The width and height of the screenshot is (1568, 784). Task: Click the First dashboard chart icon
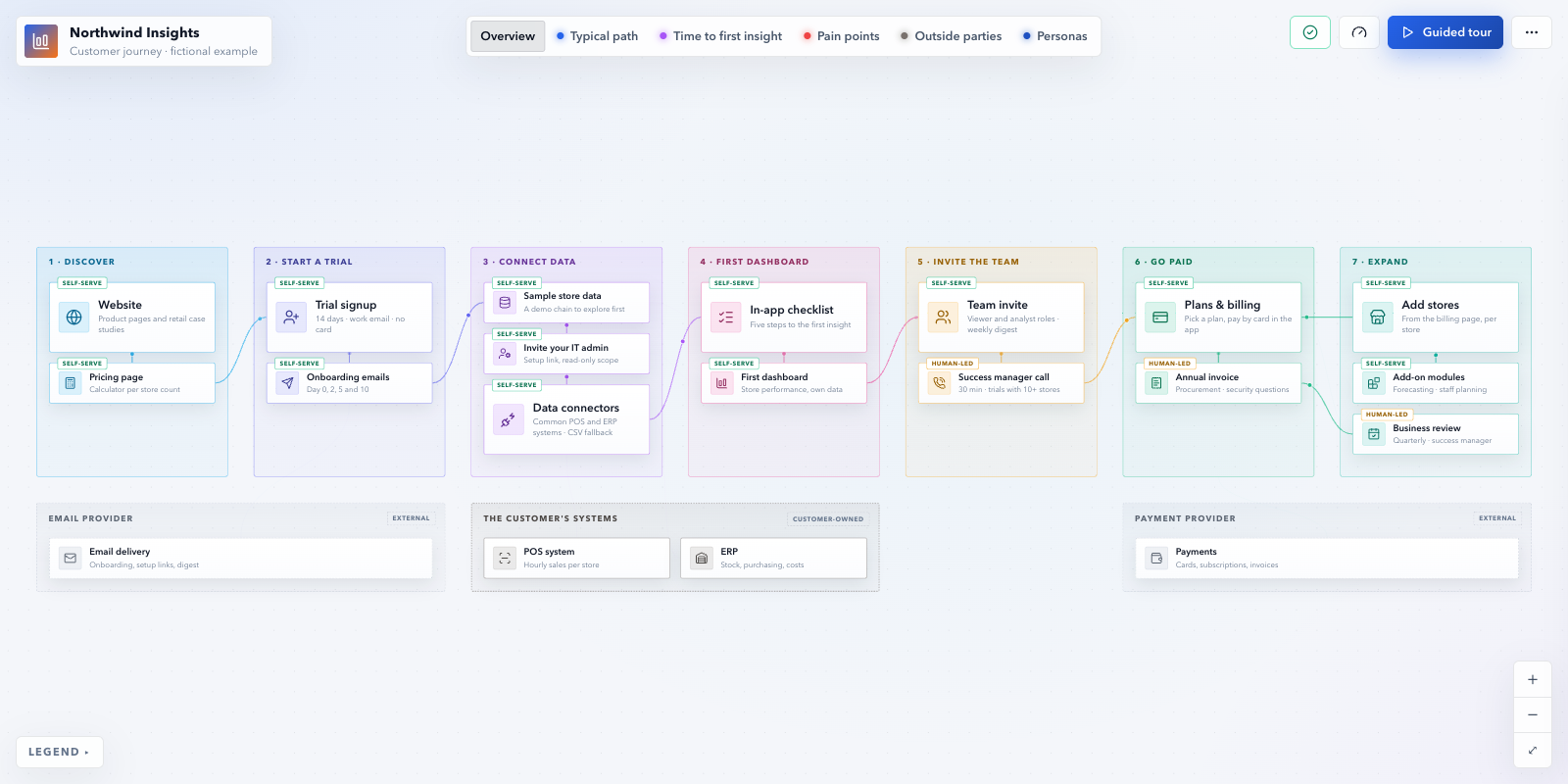pos(722,383)
